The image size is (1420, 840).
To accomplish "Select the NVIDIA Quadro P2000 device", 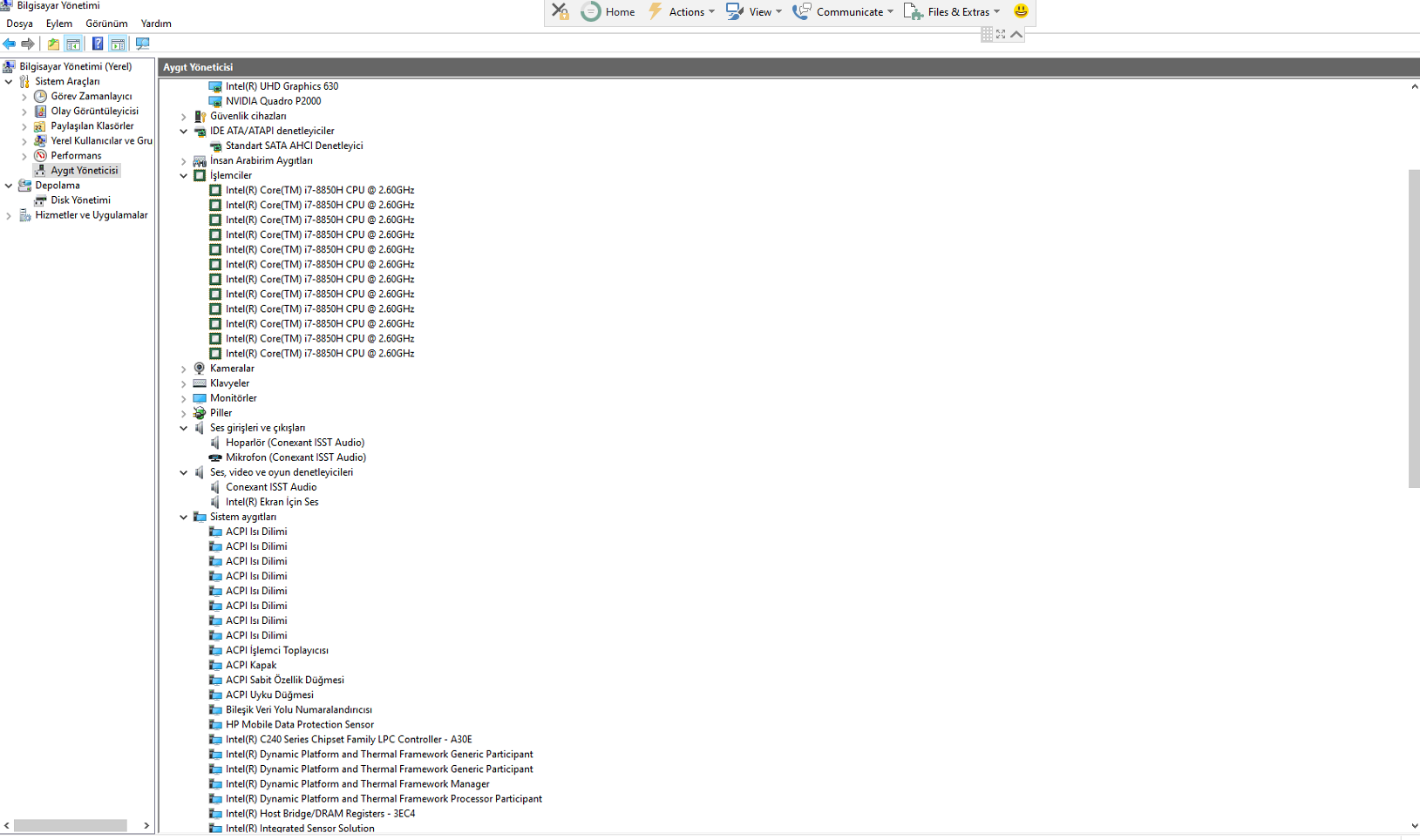I will click(x=273, y=101).
